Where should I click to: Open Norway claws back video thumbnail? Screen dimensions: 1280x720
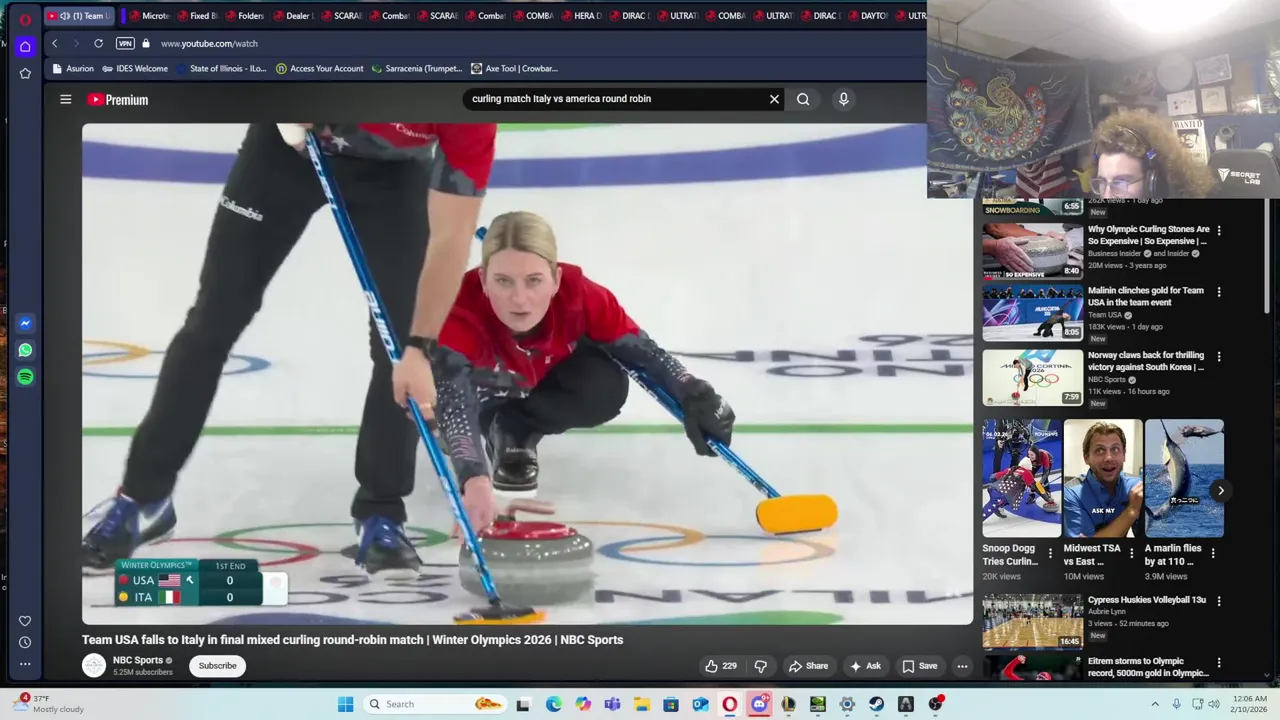[x=1032, y=377]
